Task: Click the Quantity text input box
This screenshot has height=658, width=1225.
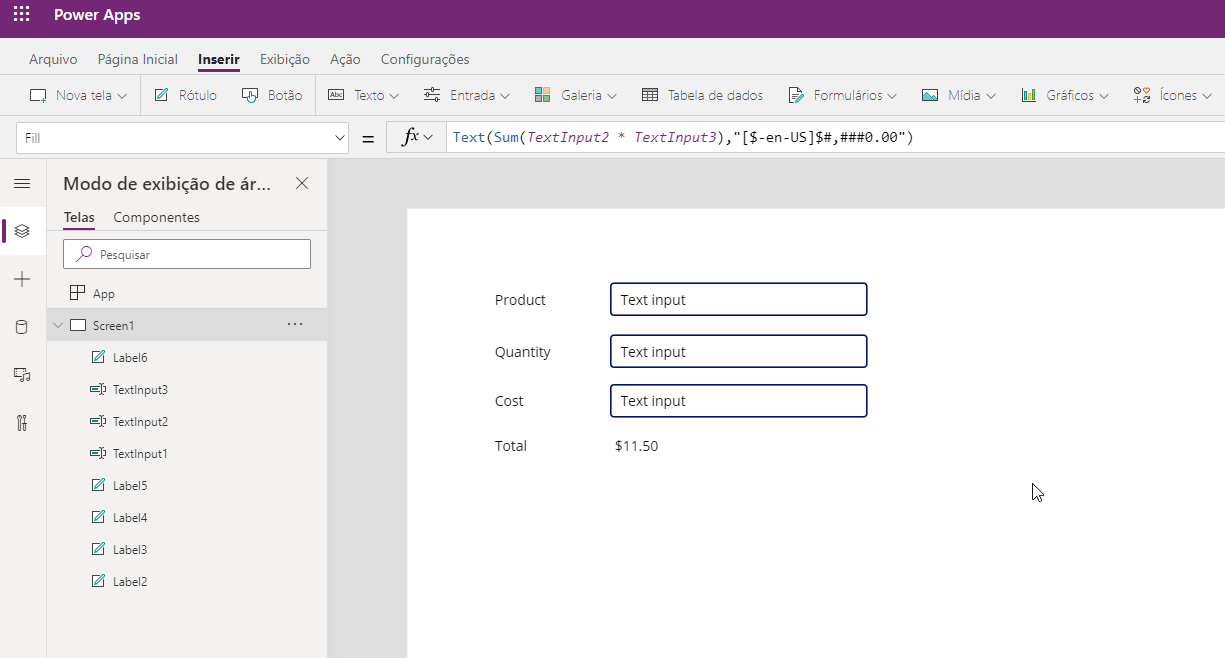Action: 738,352
